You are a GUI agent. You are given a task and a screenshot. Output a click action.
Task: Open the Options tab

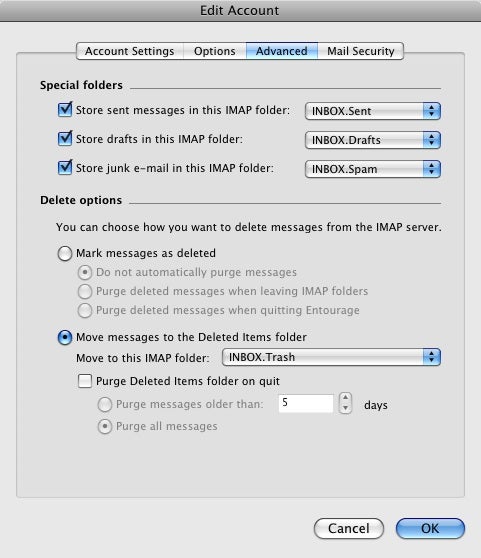coord(215,51)
